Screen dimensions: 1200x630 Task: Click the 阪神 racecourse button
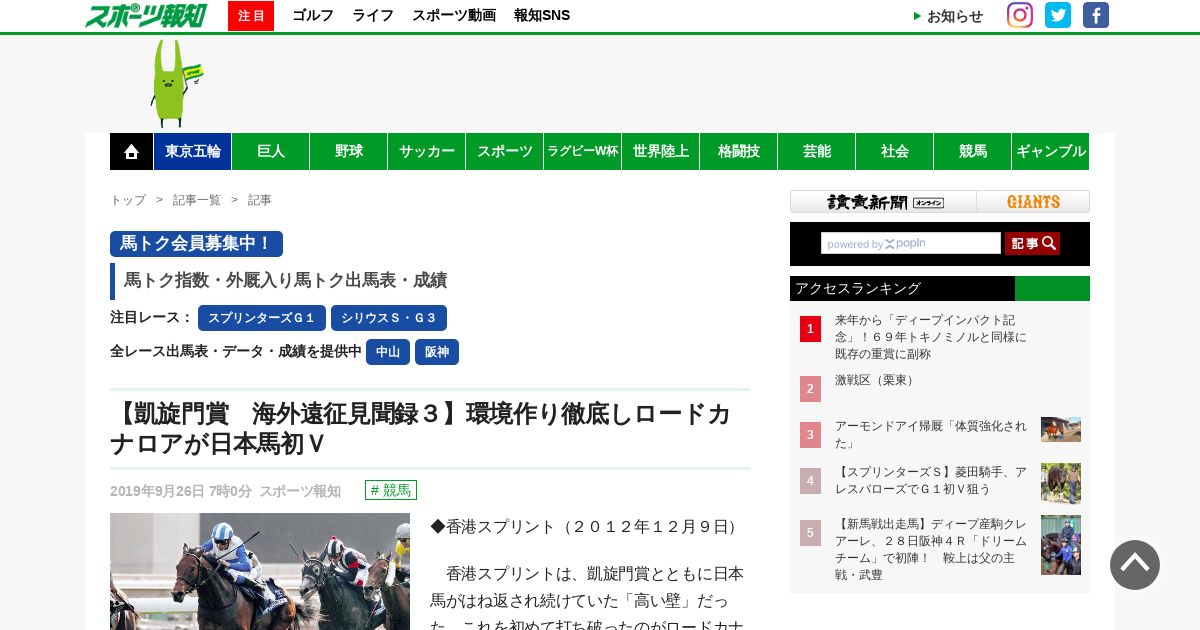coord(437,352)
